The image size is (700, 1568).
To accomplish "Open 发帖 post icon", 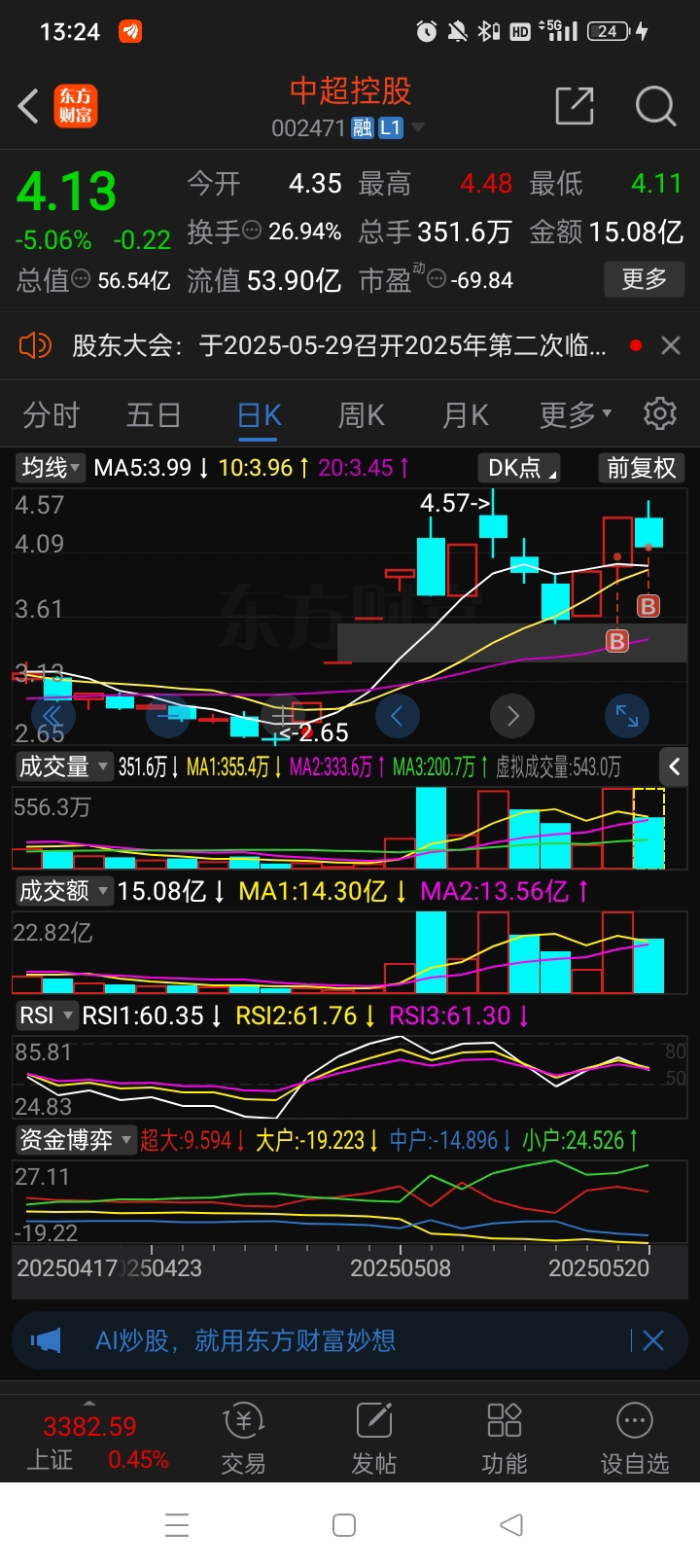I will click(373, 1439).
